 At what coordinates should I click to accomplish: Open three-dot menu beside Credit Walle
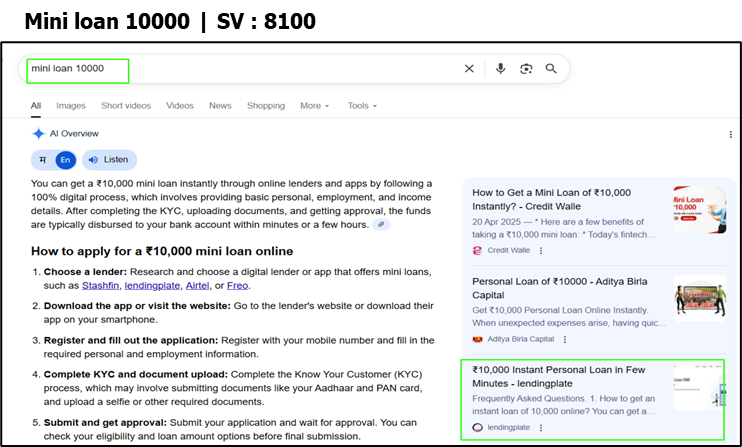541,251
